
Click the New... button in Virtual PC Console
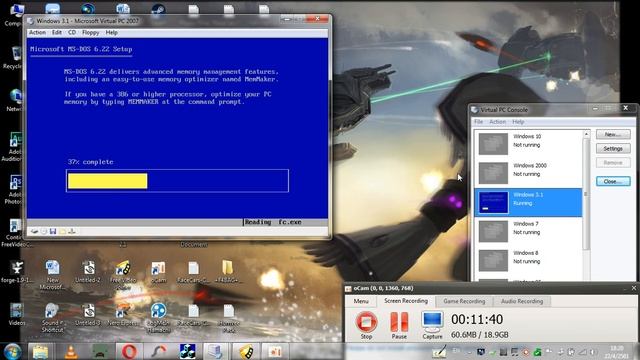coord(613,134)
